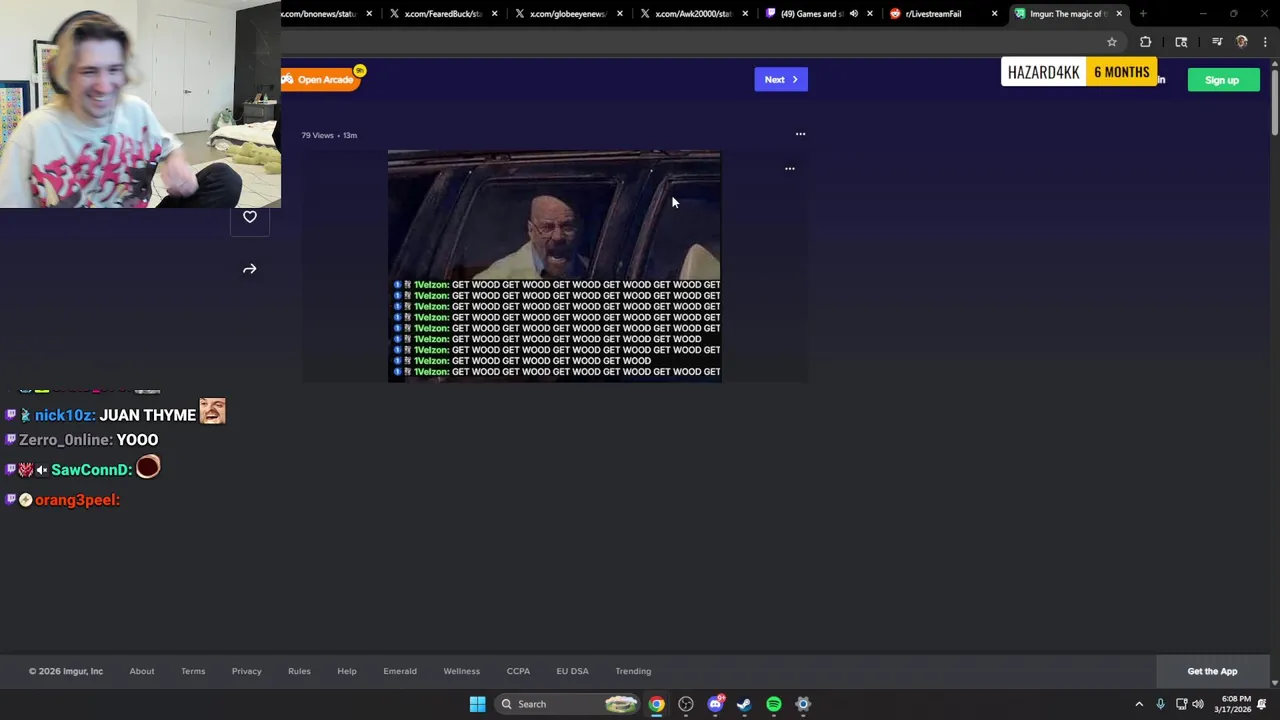Screen dimensions: 1280x720
Task: Close the Imgur tab
Action: [1119, 14]
